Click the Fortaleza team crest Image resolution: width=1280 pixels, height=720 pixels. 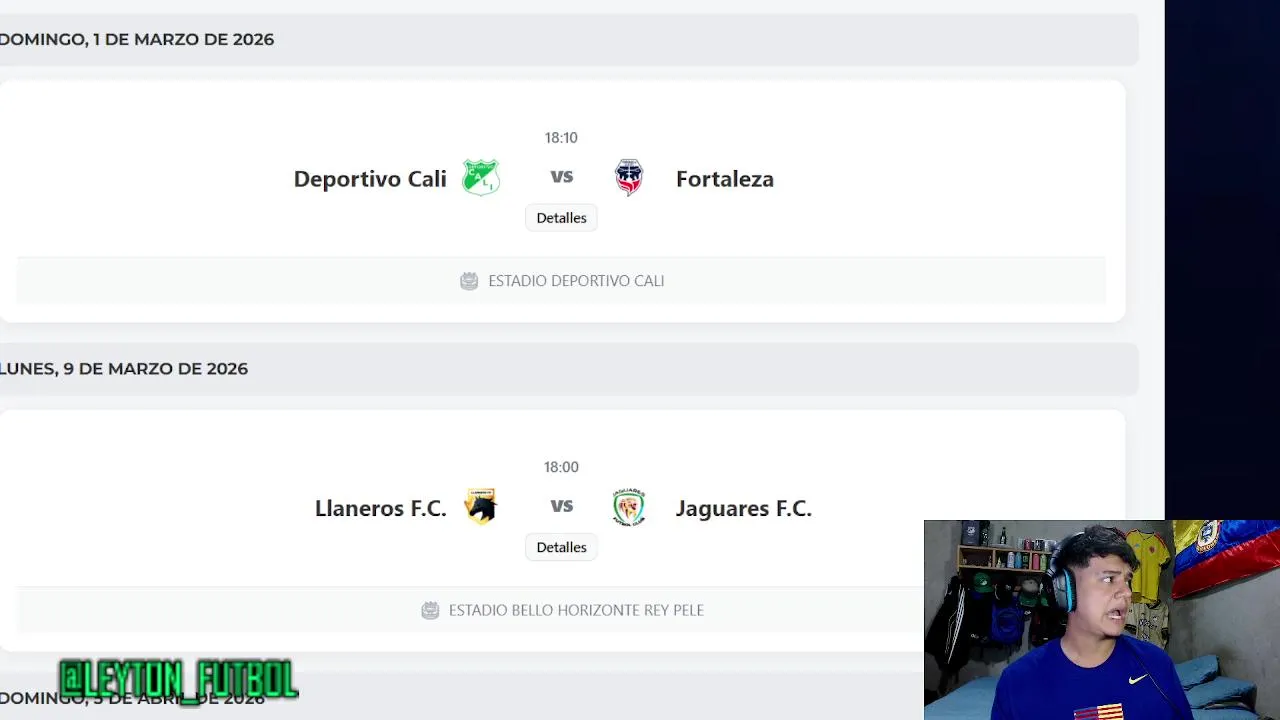[629, 178]
